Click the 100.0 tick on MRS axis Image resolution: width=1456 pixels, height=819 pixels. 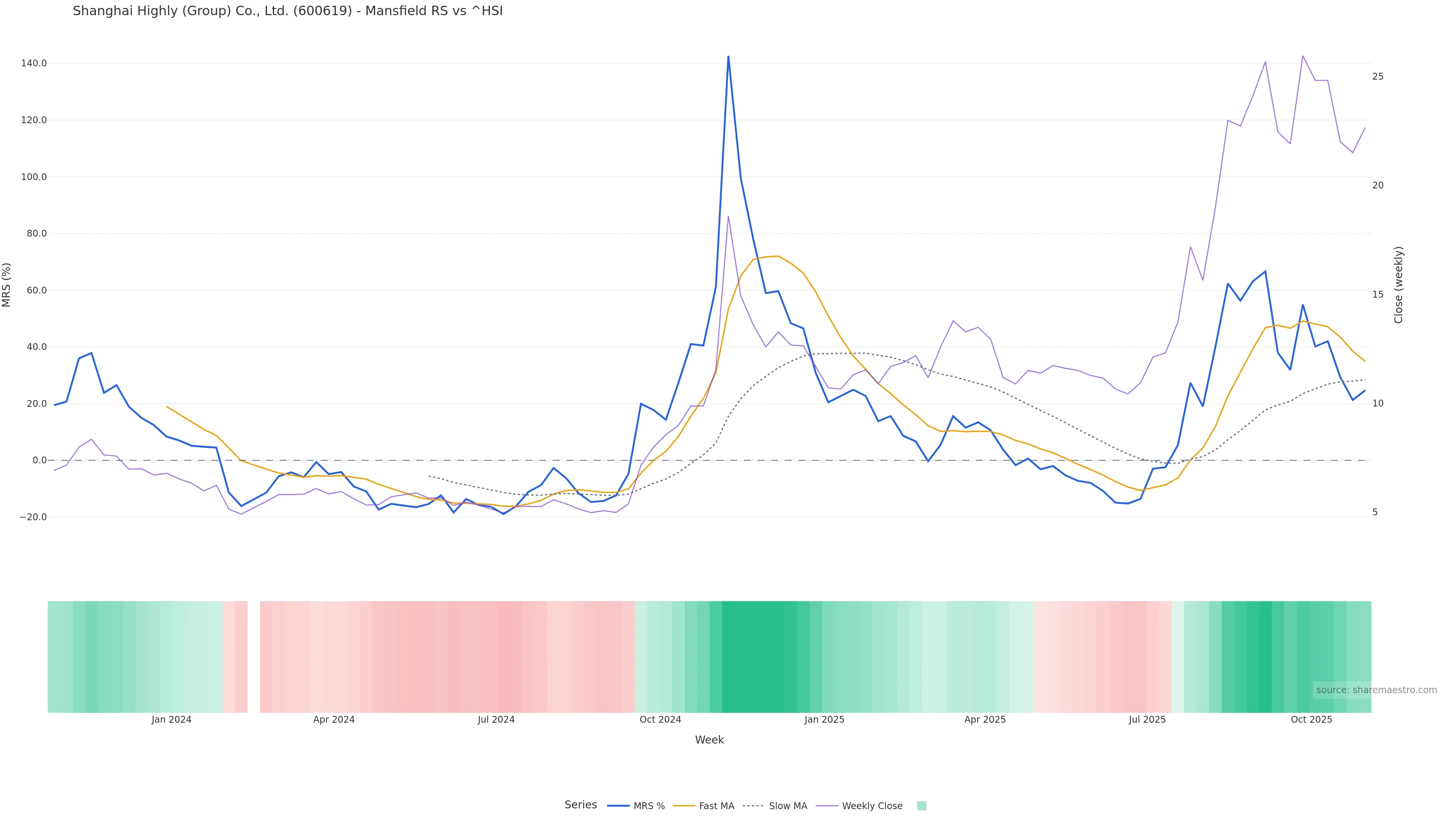tap(33, 177)
